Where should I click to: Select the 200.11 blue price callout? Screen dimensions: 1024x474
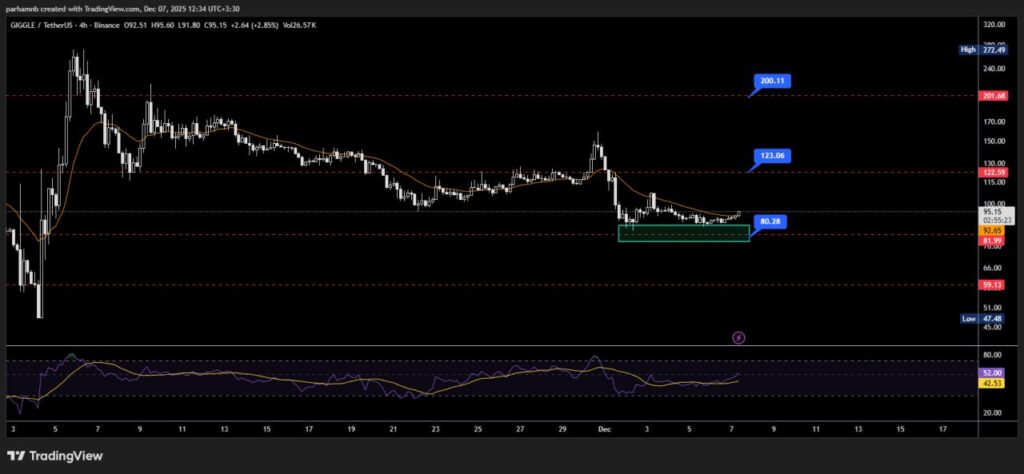[x=773, y=80]
